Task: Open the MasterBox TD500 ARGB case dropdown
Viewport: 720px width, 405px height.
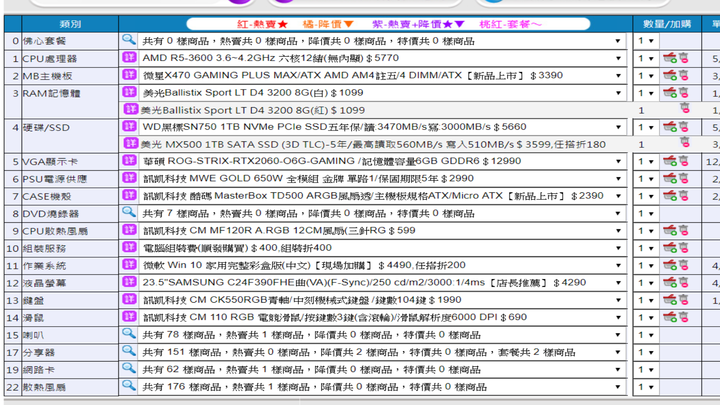Action: [x=382, y=197]
